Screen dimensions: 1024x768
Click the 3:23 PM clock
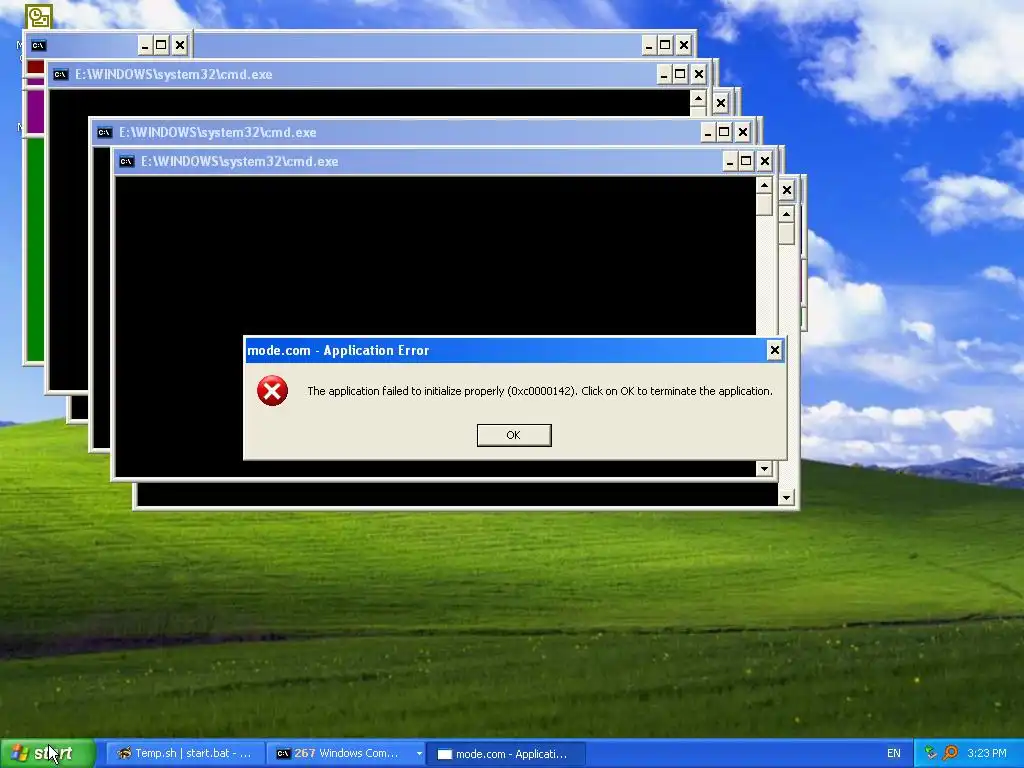pos(987,754)
